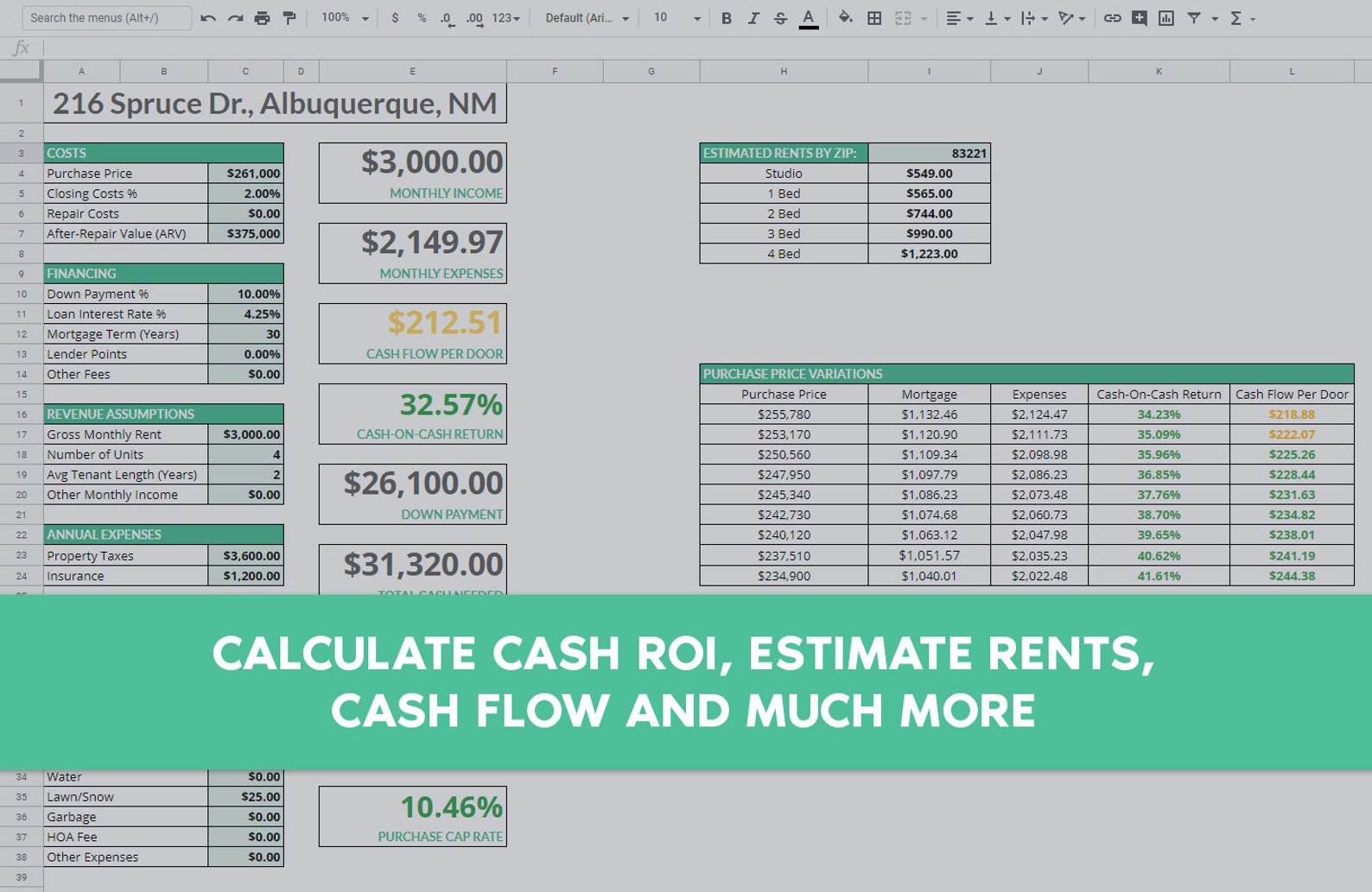
Task: Increase decimal places with .00 icon
Action: [x=474, y=18]
